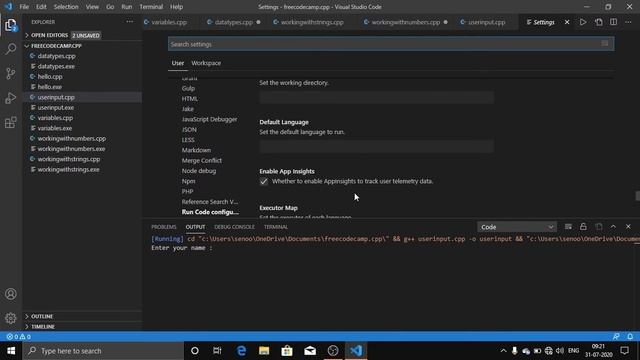Click the working directory input field
This screenshot has width=640, height=360.
tap(376, 97)
